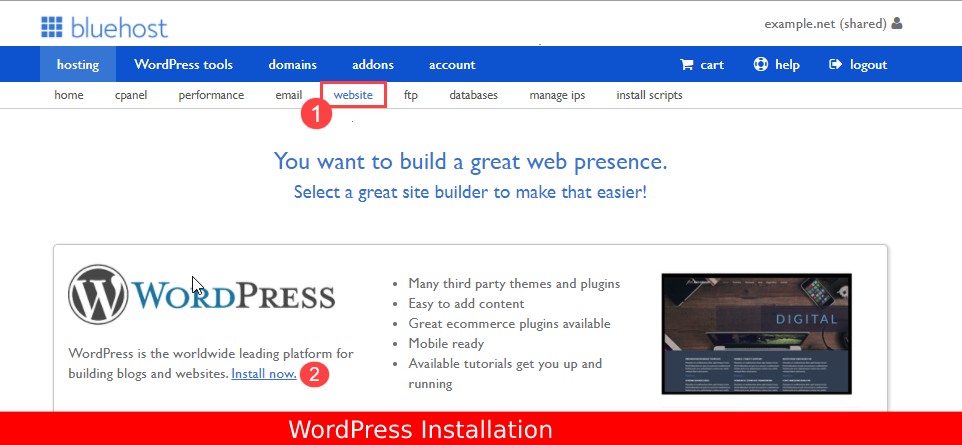Select the website submenu item
The image size is (962, 445).
353,95
